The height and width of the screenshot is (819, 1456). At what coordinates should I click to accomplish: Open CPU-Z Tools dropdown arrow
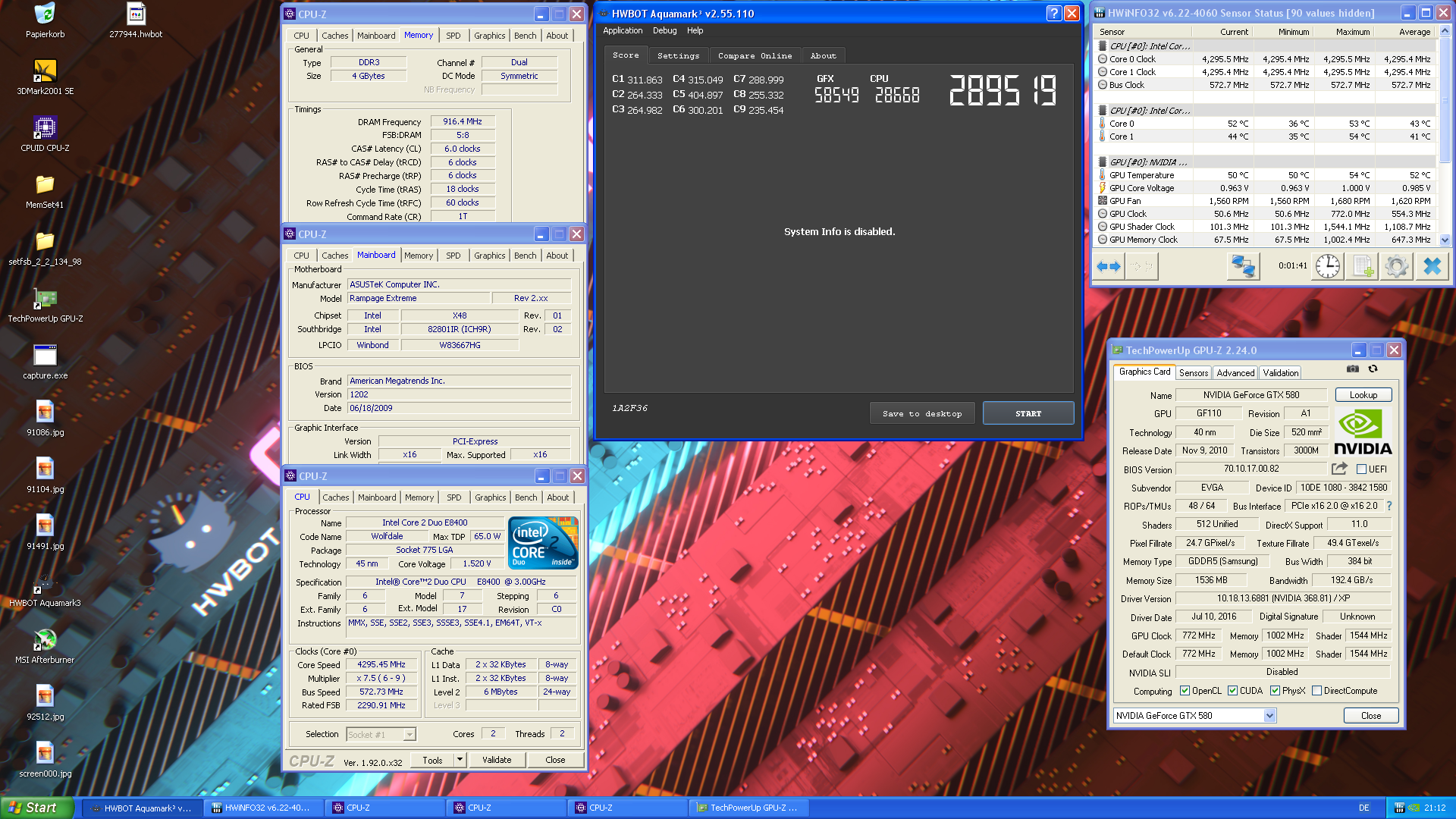(459, 760)
